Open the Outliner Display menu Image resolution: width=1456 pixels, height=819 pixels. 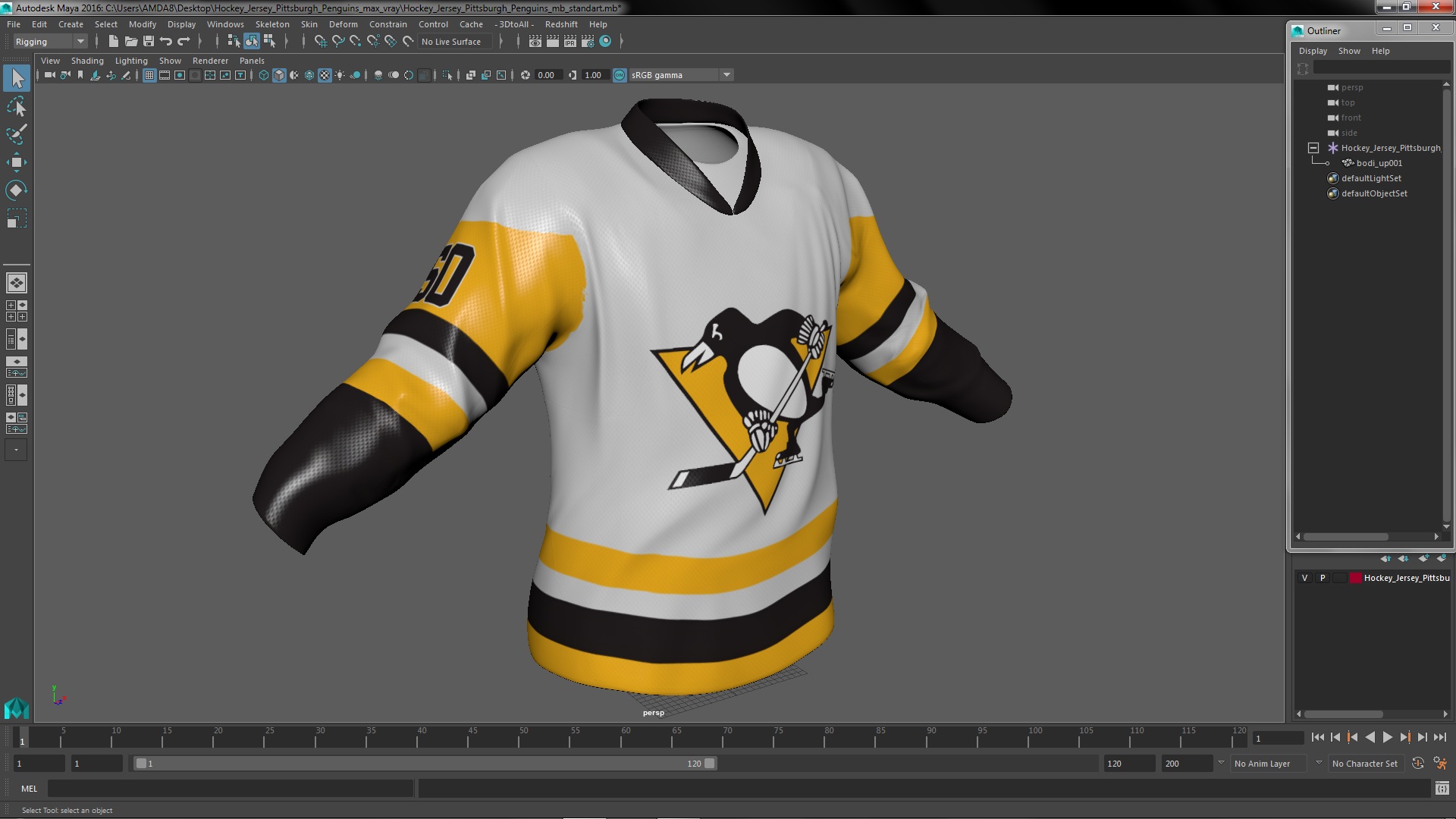1313,51
